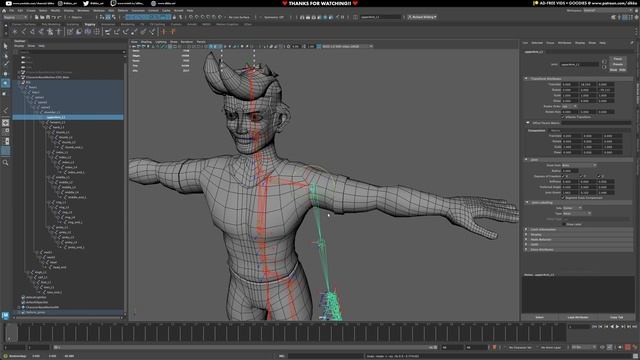The width and height of the screenshot is (640, 360).
Task: Activate the Scale tool in the toolbox
Action: 5,93
